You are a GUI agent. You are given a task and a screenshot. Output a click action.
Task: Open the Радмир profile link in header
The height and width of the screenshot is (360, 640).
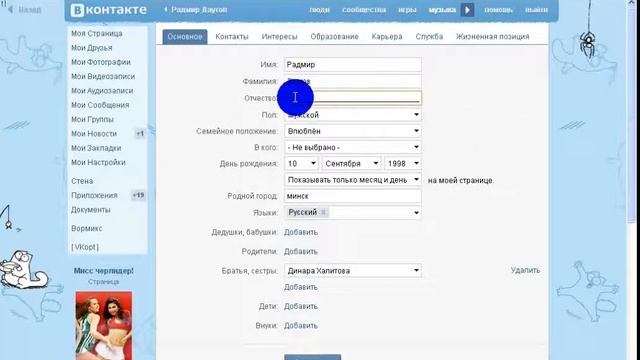(x=196, y=9)
